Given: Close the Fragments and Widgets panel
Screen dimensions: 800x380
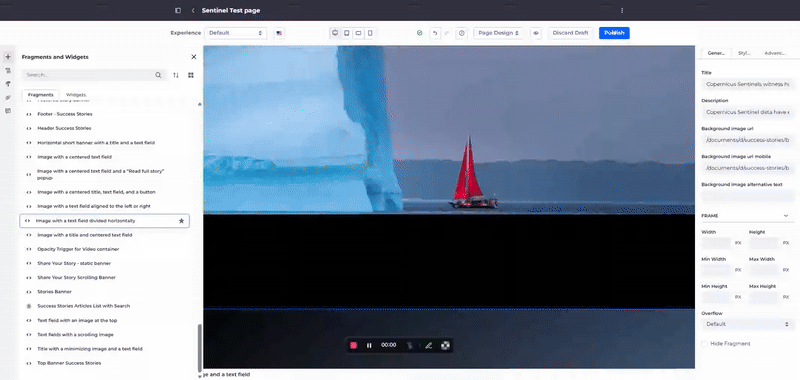Looking at the screenshot, I should [193, 57].
